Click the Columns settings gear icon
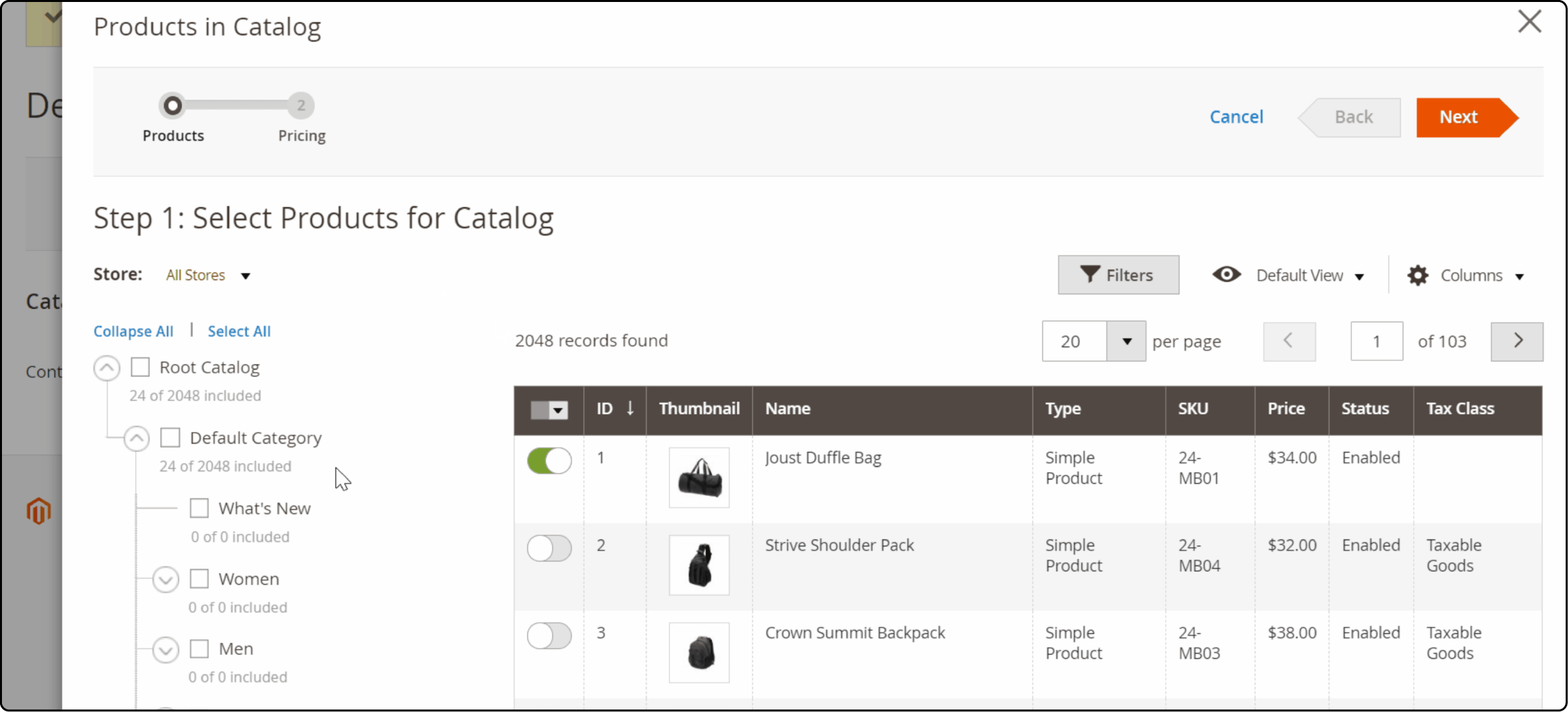This screenshot has height=712, width=1568. [x=1418, y=276]
